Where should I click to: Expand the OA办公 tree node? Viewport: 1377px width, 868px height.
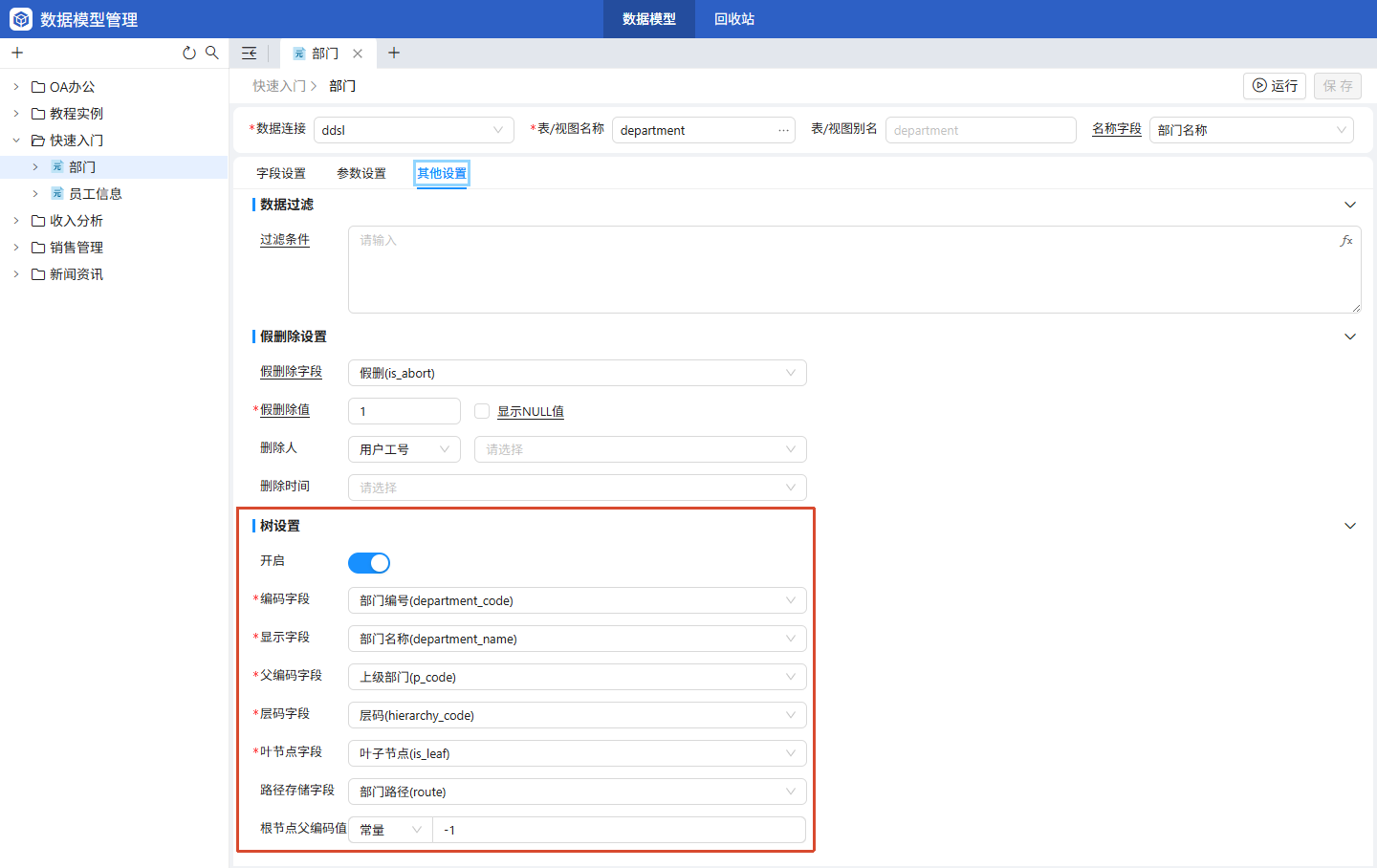[16, 87]
